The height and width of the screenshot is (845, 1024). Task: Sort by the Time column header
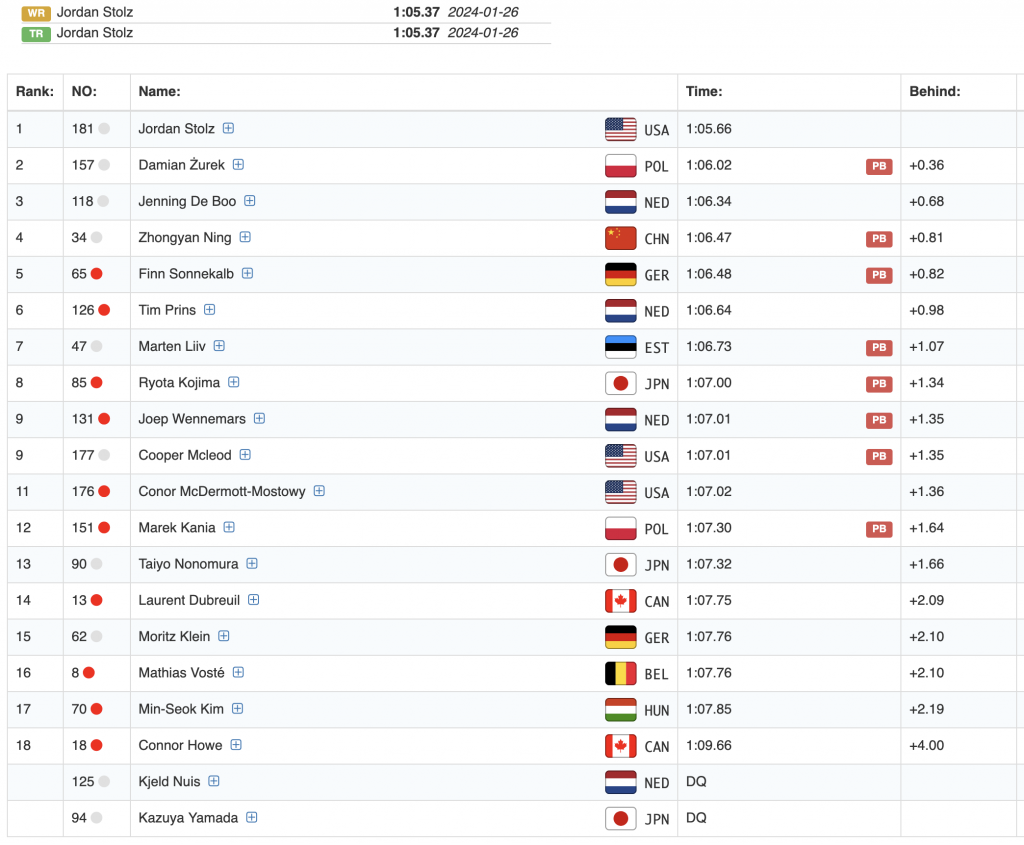pos(704,91)
